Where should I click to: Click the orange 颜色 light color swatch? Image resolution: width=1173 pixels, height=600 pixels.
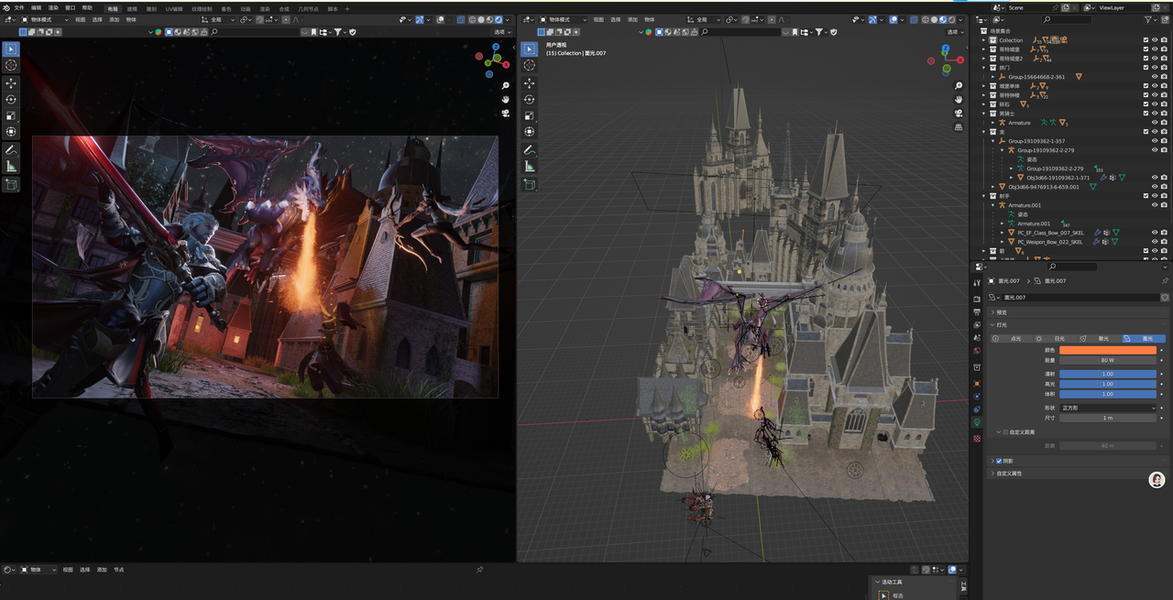pyautogui.click(x=1109, y=350)
